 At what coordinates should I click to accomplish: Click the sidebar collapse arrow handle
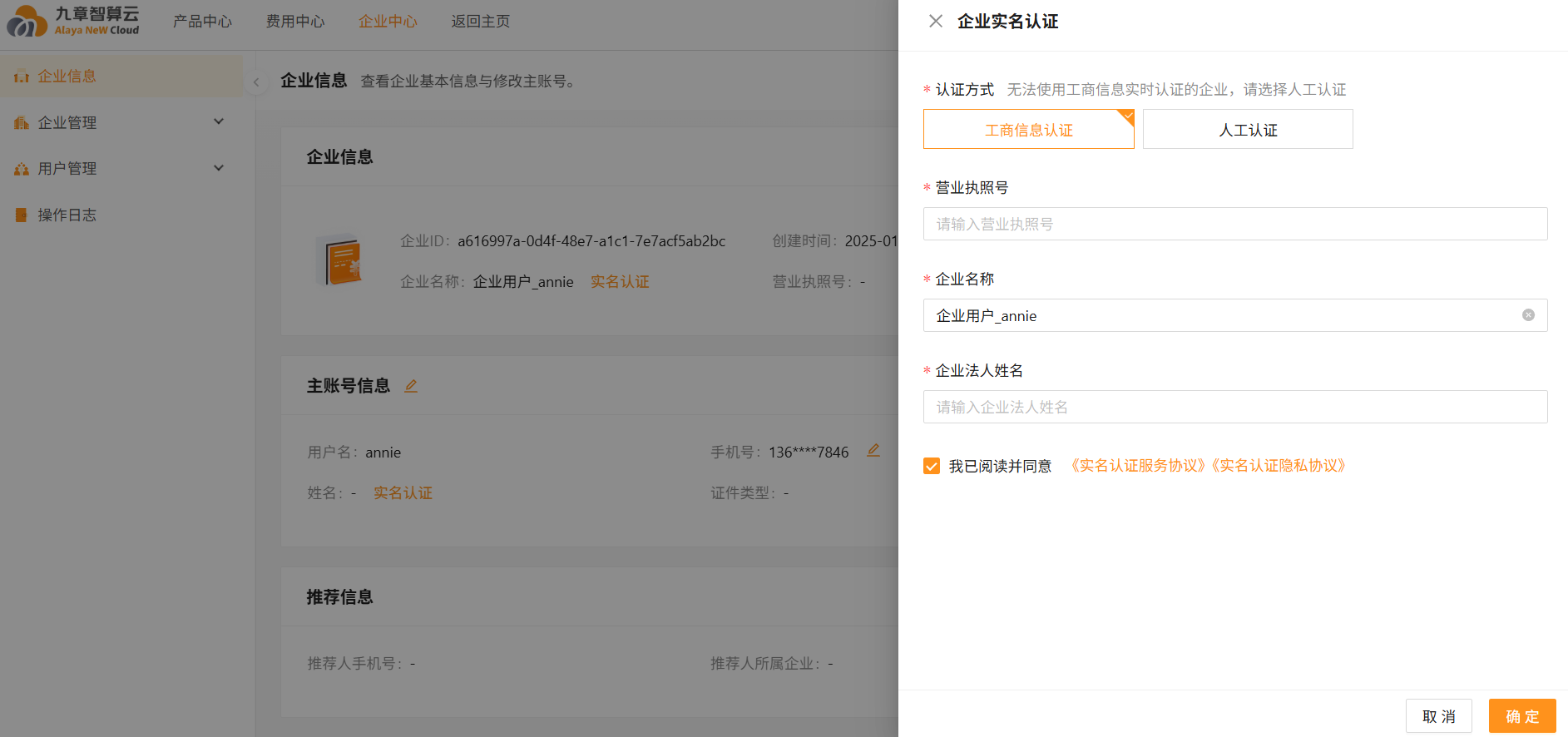(x=256, y=82)
